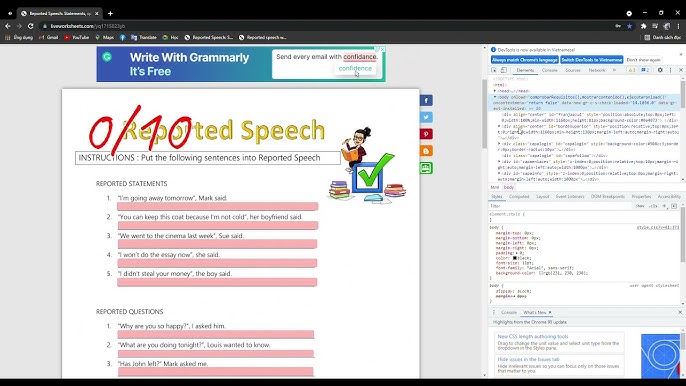Switch to the Elements tab in DevTools

525,70
